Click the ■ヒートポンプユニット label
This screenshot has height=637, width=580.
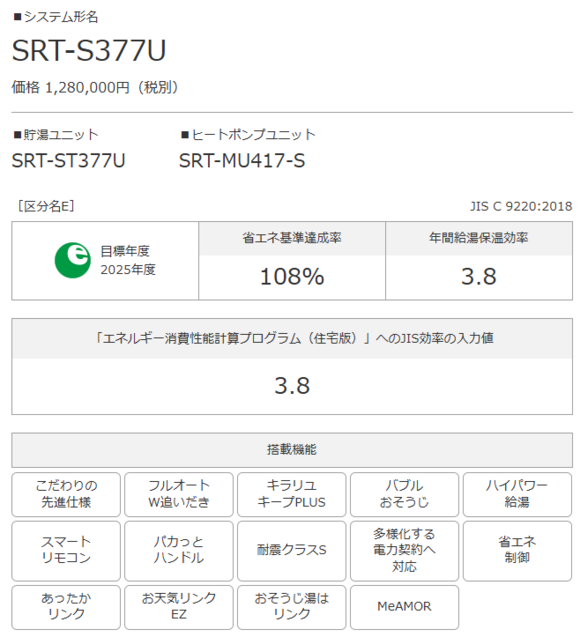click(x=248, y=134)
